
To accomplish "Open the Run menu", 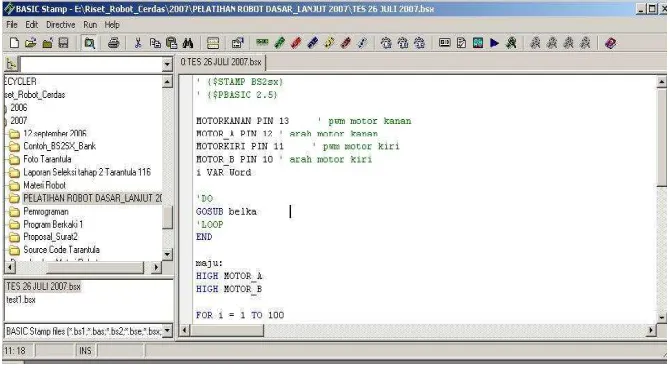I will tap(90, 25).
